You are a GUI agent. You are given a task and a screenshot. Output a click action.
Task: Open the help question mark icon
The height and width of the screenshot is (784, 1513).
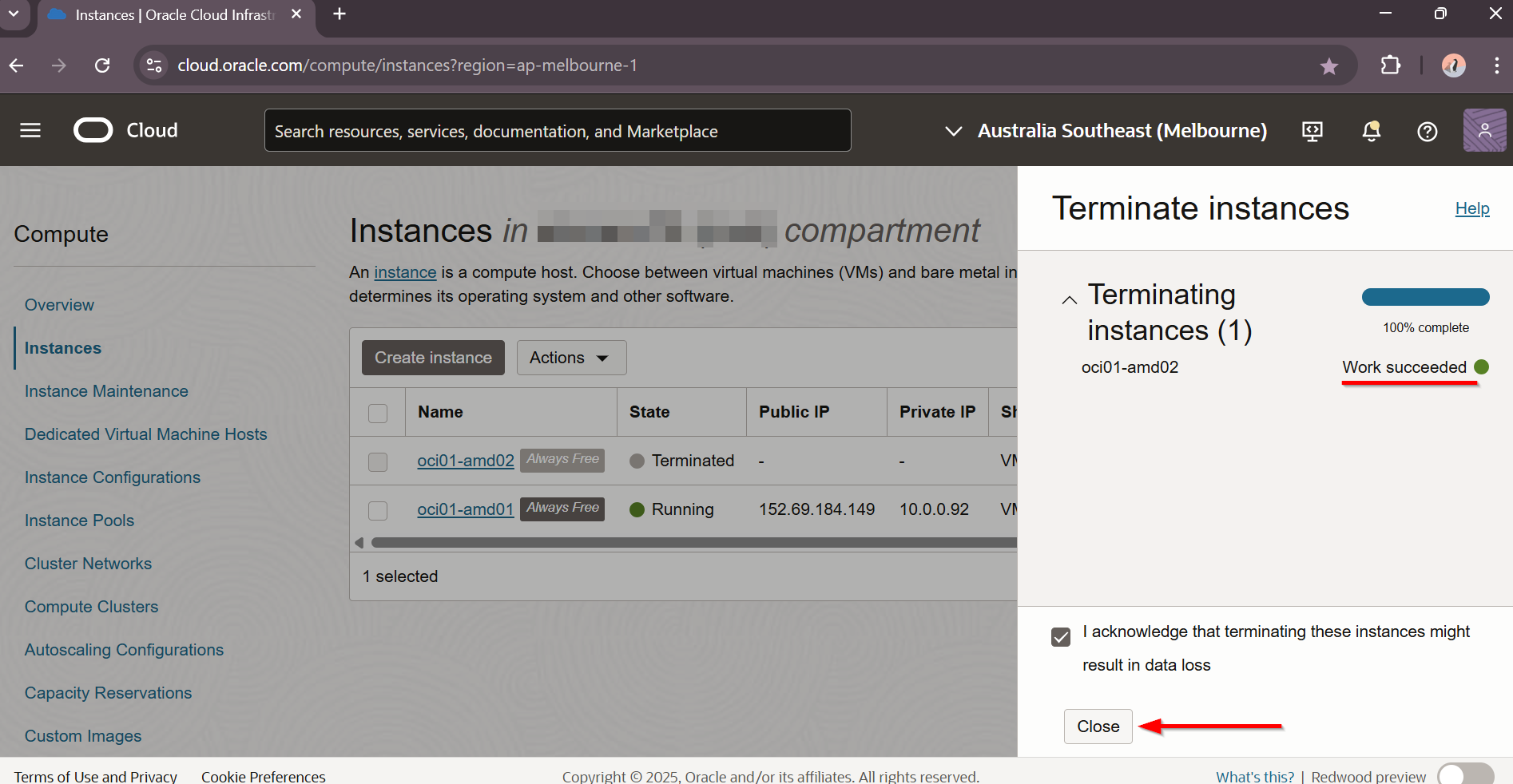pos(1427,131)
